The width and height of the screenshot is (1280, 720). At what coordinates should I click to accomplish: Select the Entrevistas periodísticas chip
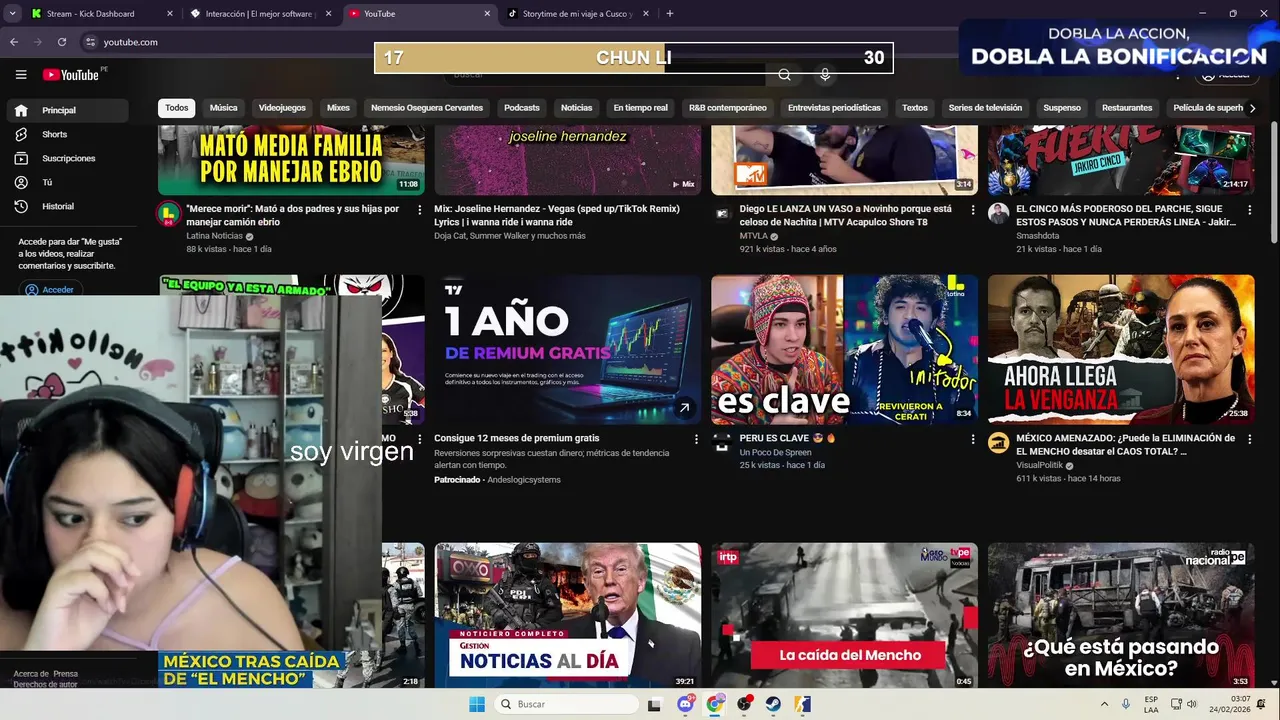[834, 108]
